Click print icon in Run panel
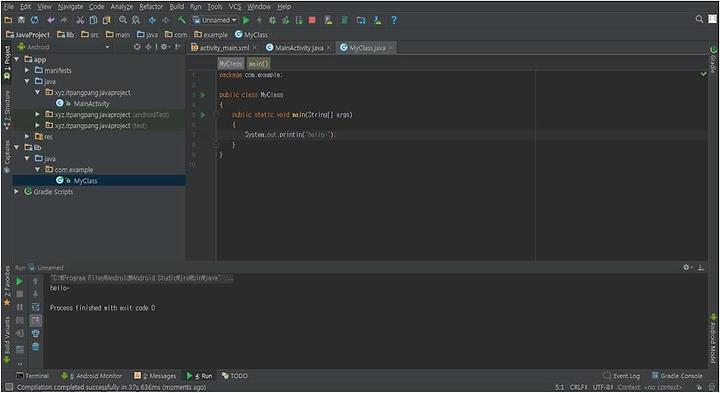 pos(36,333)
